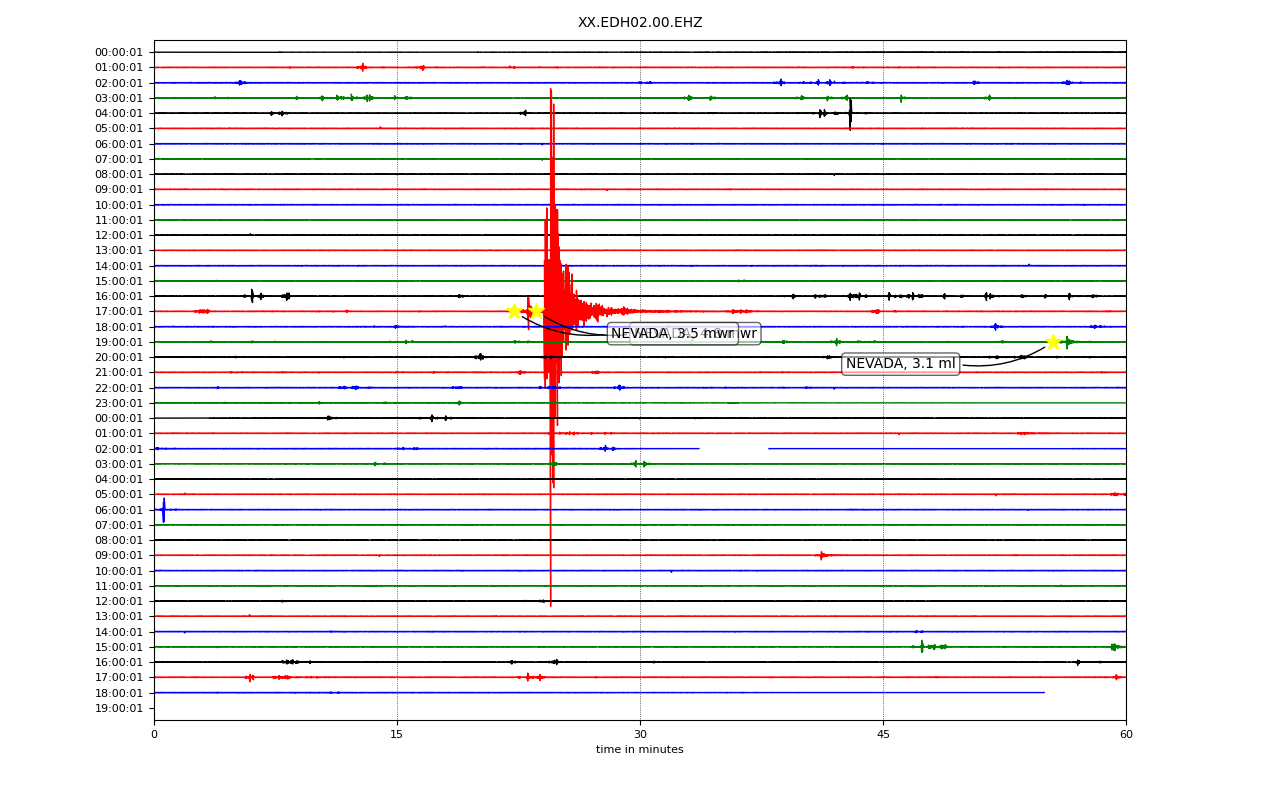Select the 22:00:01 hour label
The width and height of the screenshot is (1280, 800).
tap(119, 388)
